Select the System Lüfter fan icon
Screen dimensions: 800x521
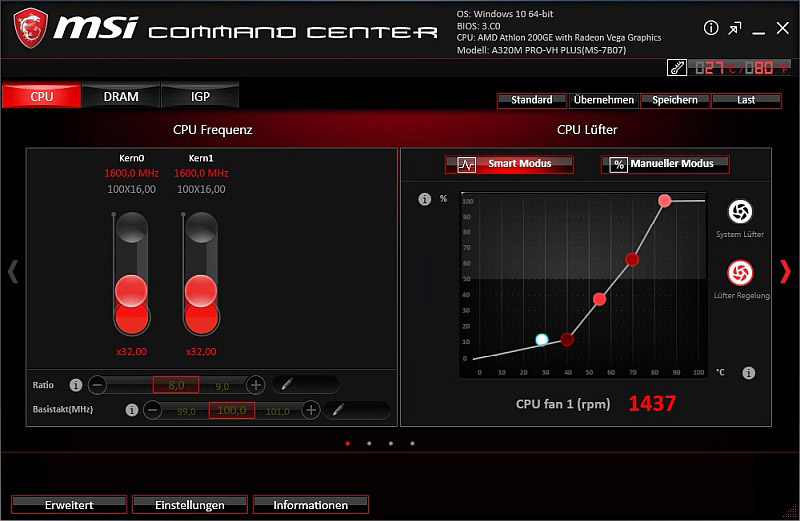click(x=740, y=212)
